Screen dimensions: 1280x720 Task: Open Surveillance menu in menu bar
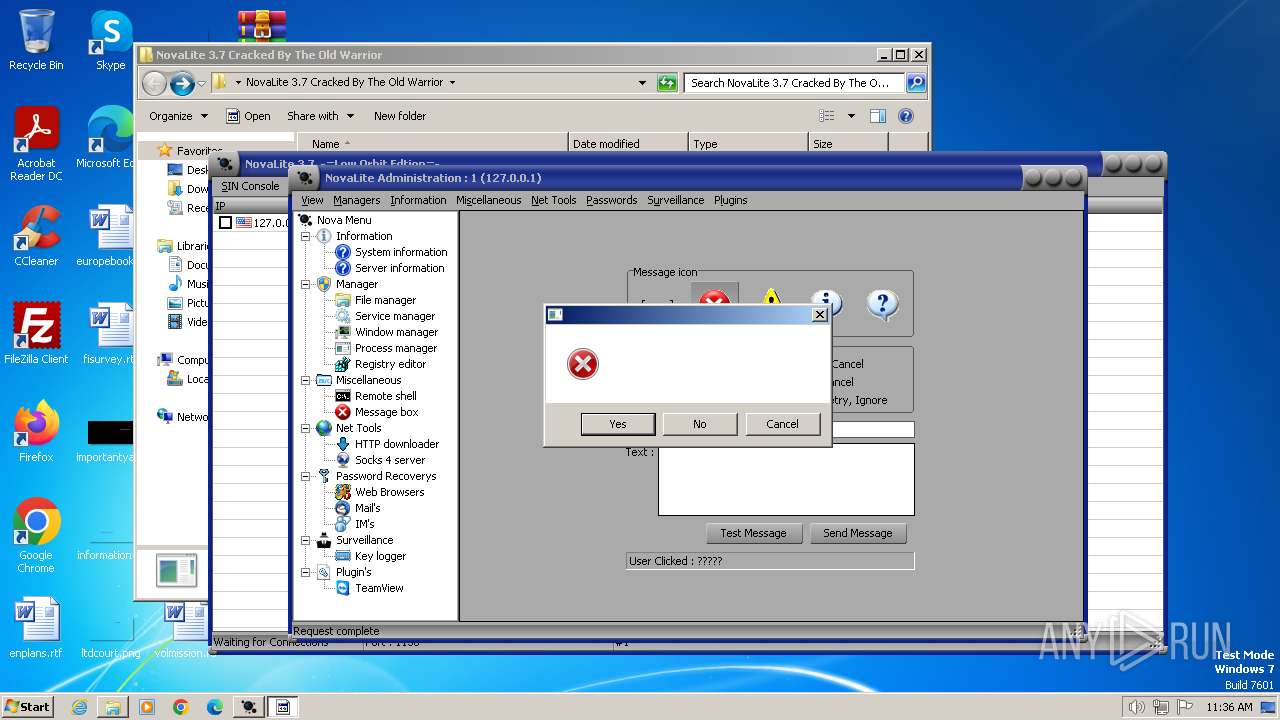[x=675, y=200]
